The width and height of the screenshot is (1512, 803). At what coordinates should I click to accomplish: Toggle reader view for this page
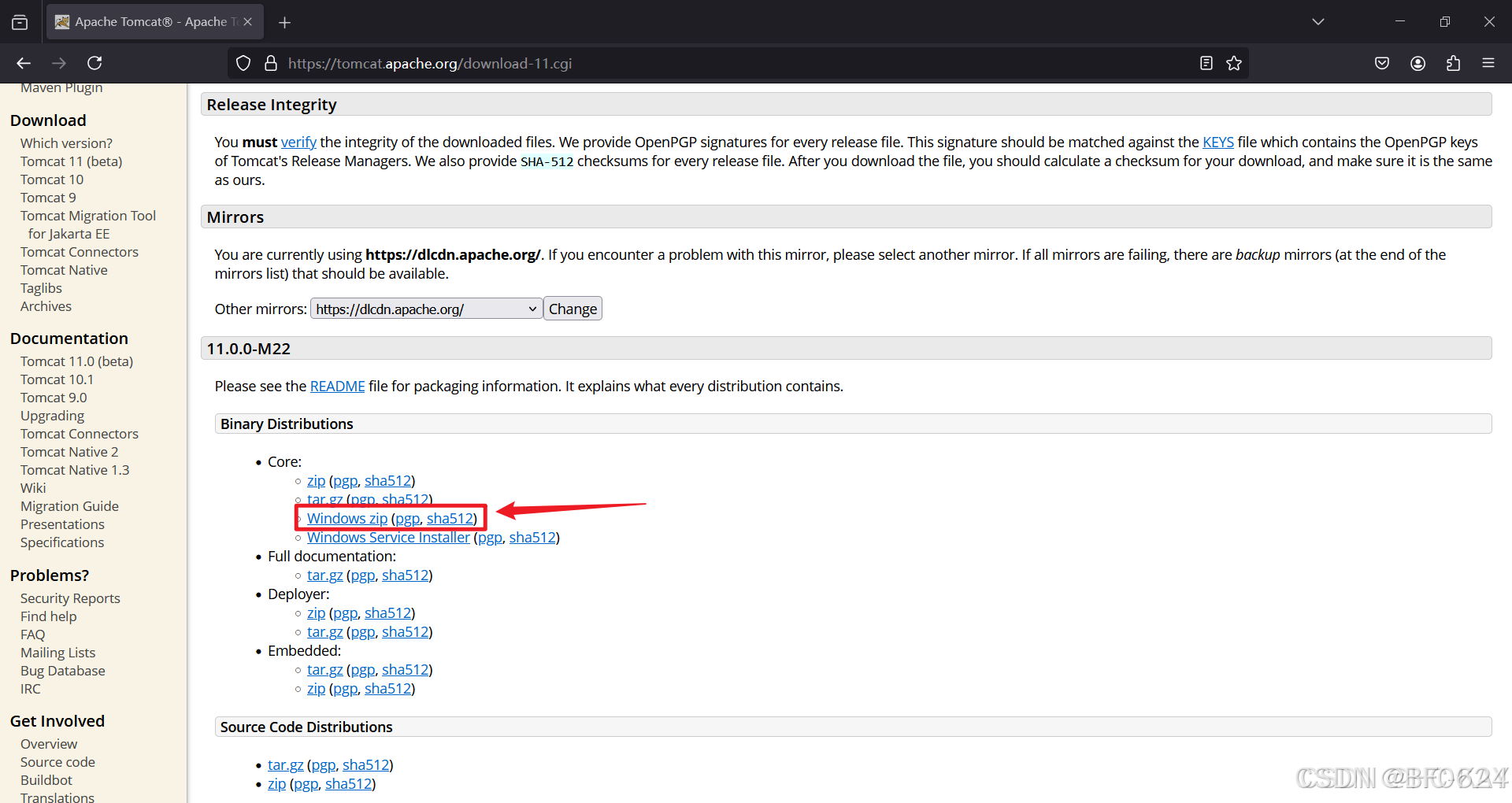1206,63
